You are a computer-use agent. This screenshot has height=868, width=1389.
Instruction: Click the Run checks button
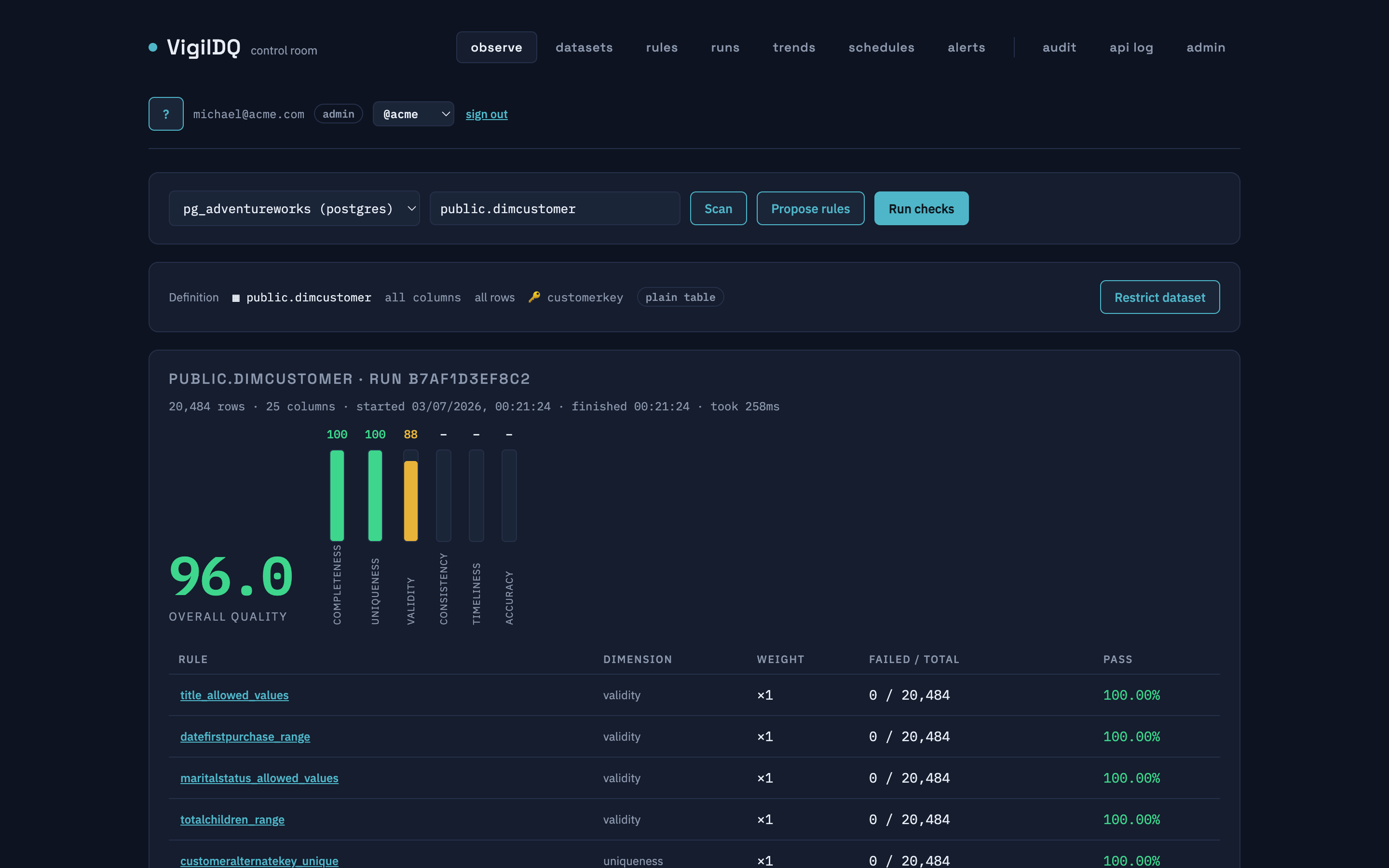coord(921,208)
